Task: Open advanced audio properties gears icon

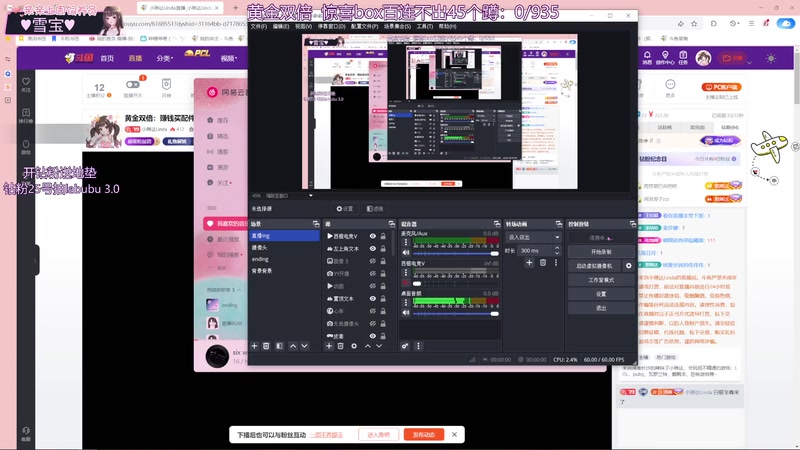Action: [405, 346]
